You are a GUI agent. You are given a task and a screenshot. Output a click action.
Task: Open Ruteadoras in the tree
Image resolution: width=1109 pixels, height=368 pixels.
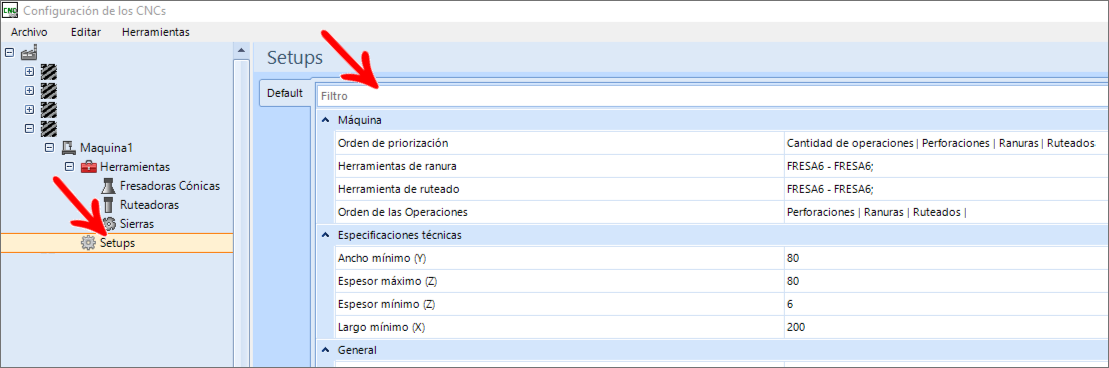pos(149,205)
